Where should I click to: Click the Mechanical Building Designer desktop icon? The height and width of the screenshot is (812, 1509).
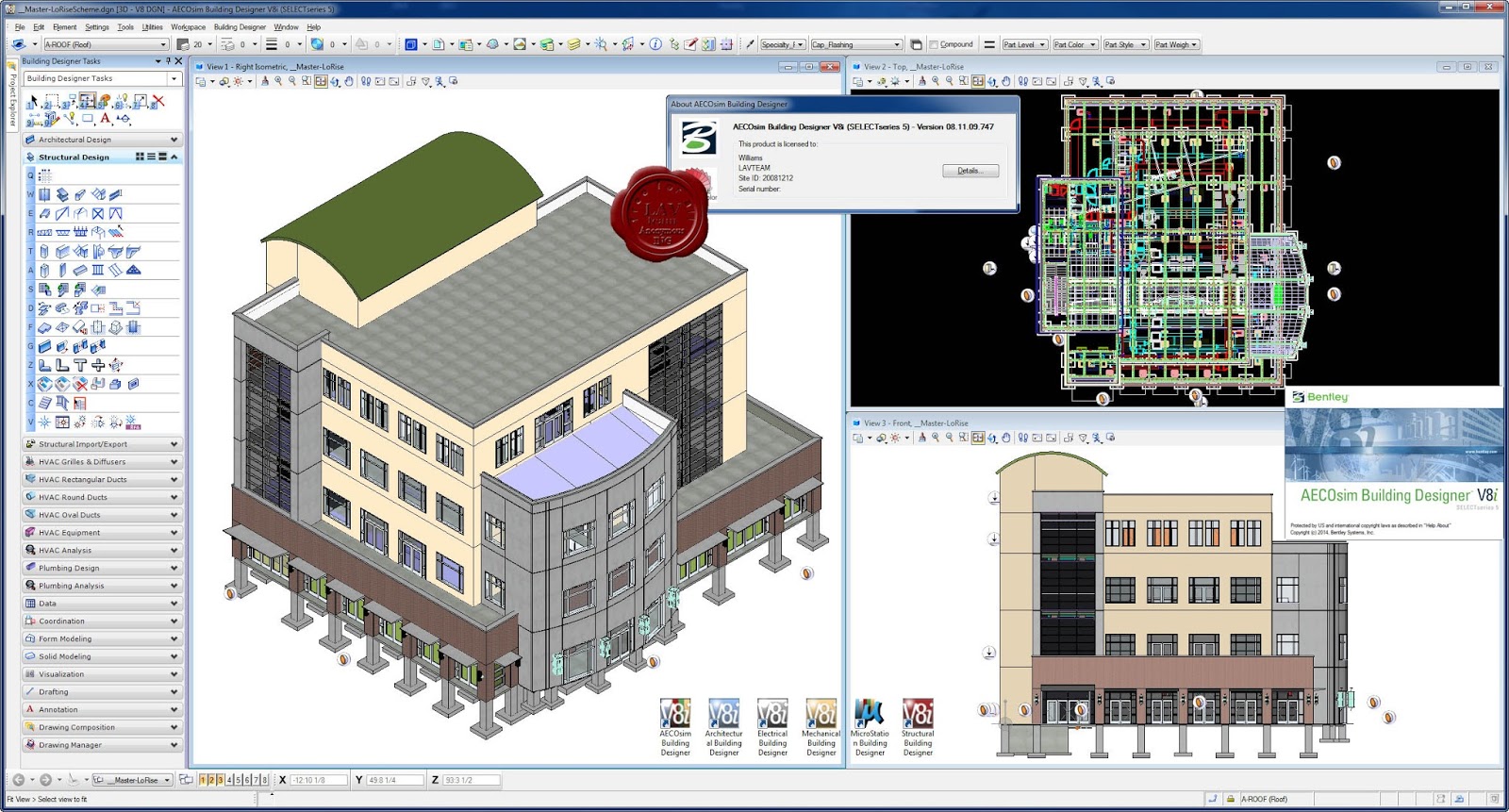[x=821, y=727]
